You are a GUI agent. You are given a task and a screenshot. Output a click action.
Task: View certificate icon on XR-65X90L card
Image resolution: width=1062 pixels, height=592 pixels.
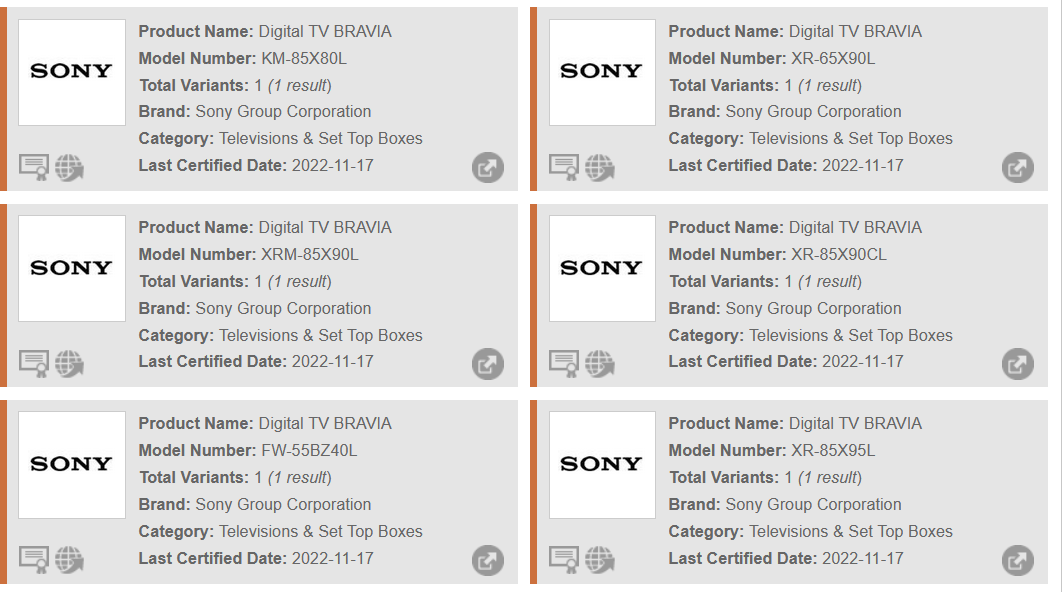tap(564, 167)
